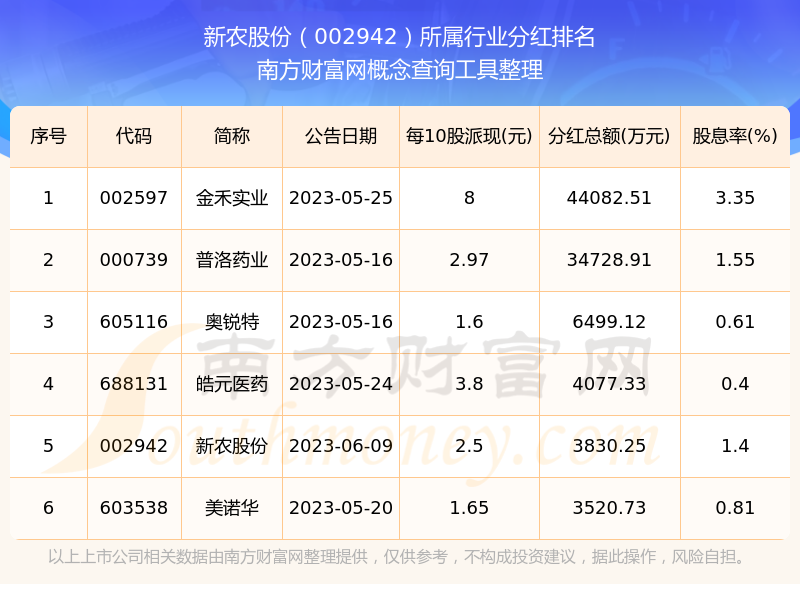Click total dividend 34728.91
The height and width of the screenshot is (606, 800).
(x=609, y=260)
